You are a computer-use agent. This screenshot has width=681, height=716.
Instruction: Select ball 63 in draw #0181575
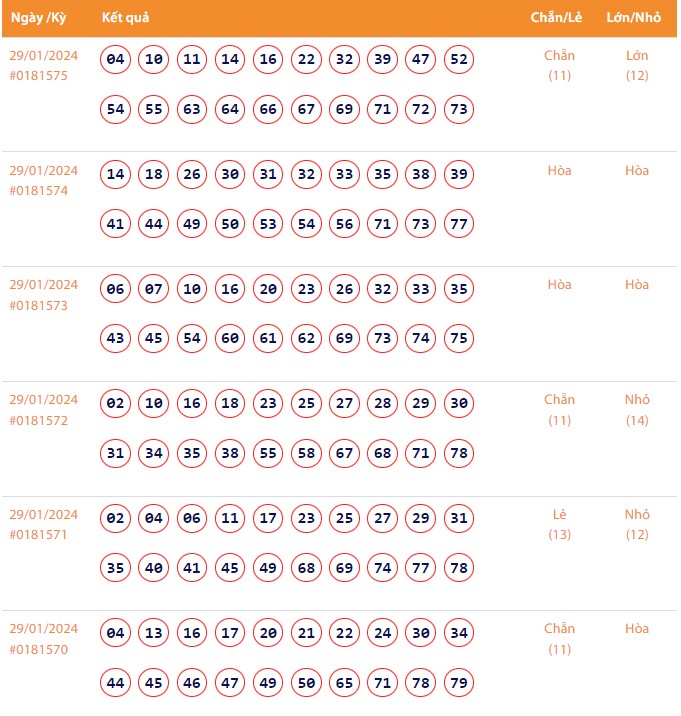coord(192,109)
